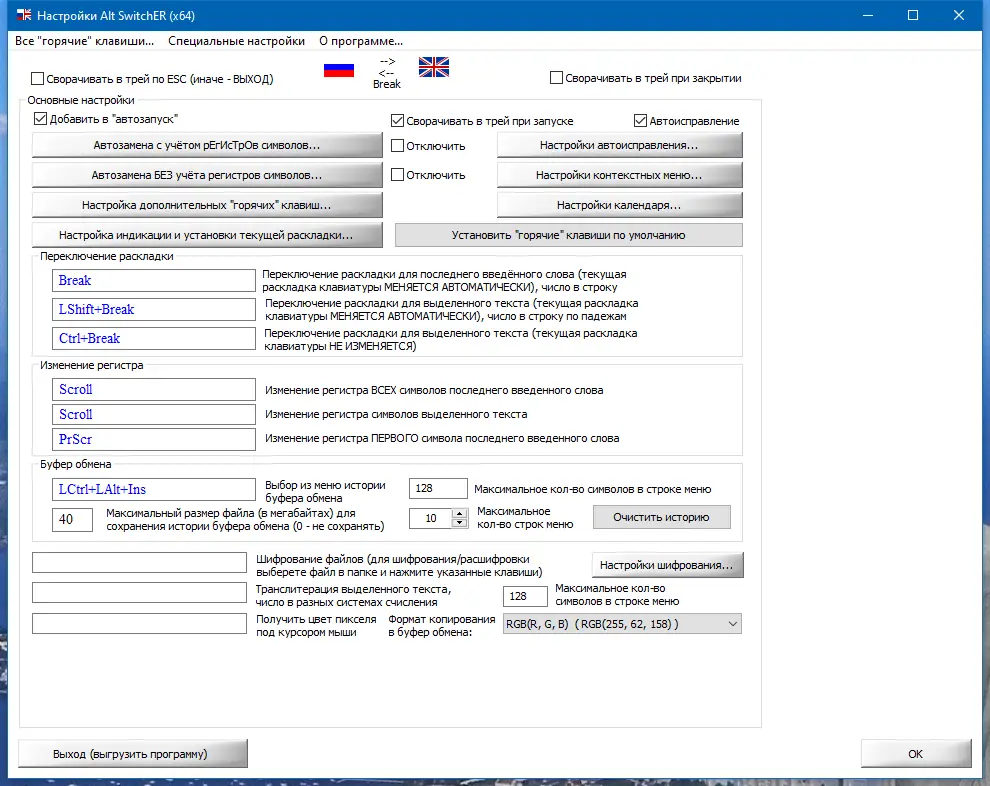Click Scroll field for ВСЕХ символов
This screenshot has width=990, height=786.
tap(153, 390)
